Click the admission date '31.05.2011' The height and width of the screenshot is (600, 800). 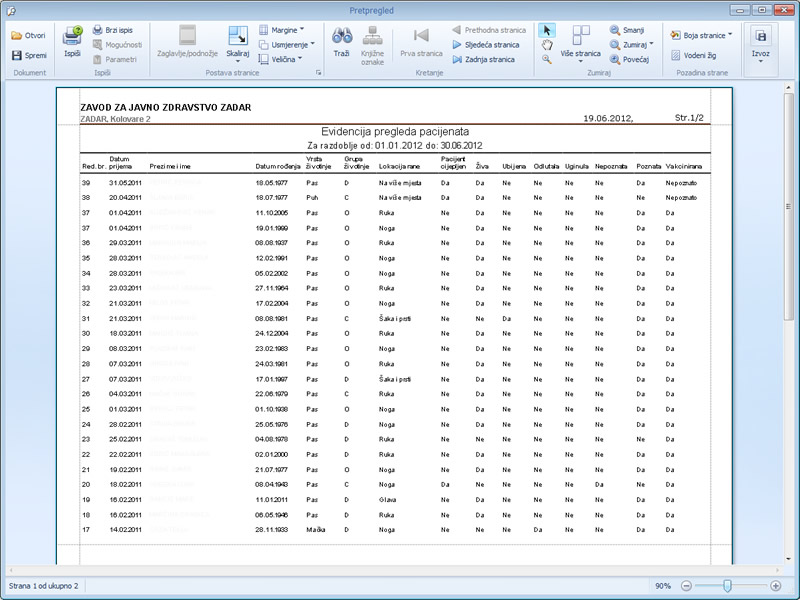tap(125, 183)
